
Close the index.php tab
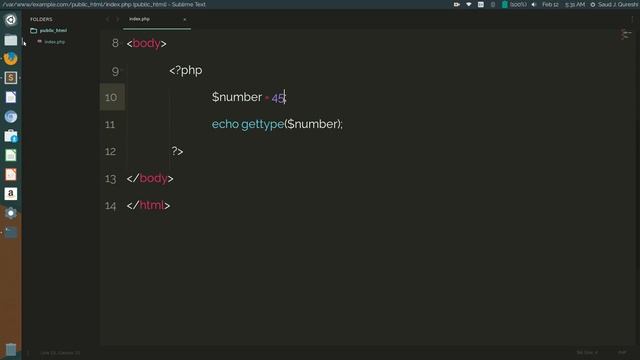point(184,19)
